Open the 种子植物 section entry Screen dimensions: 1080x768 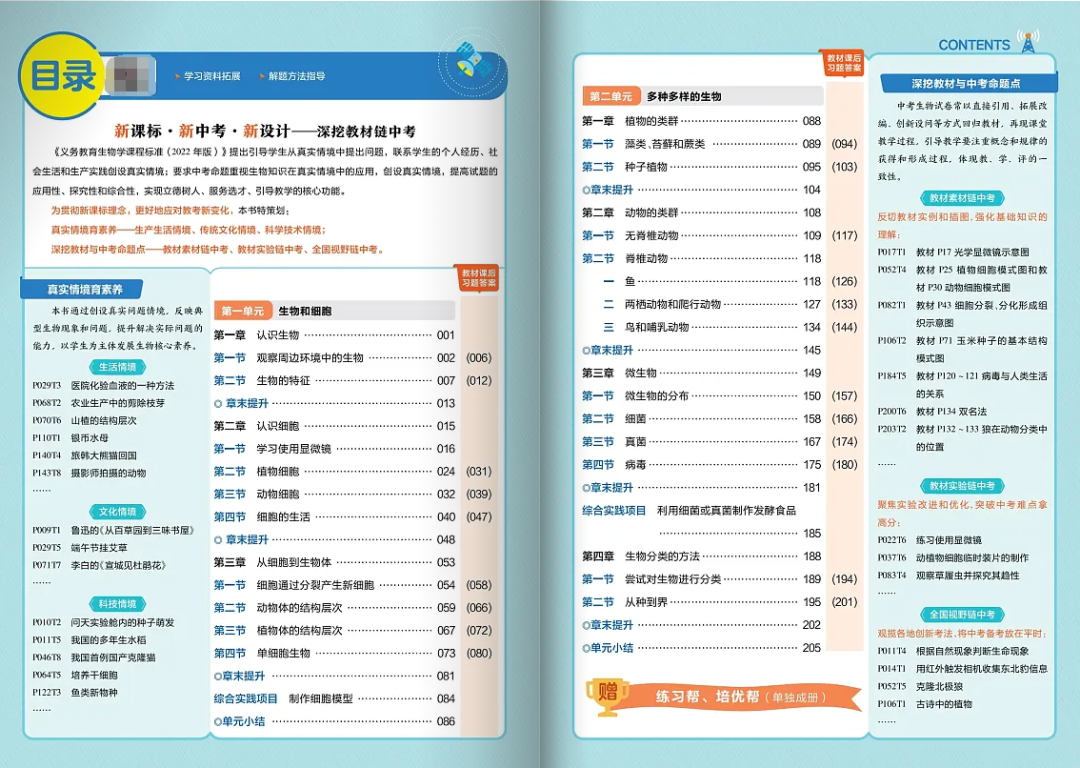[701, 167]
